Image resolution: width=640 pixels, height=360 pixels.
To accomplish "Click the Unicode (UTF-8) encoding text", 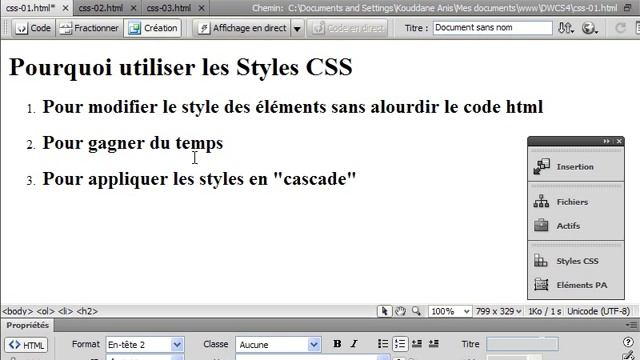I will pyautogui.click(x=598, y=311).
